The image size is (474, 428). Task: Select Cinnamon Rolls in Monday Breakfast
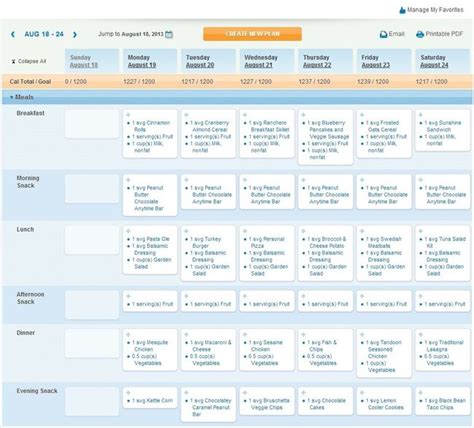(151, 126)
